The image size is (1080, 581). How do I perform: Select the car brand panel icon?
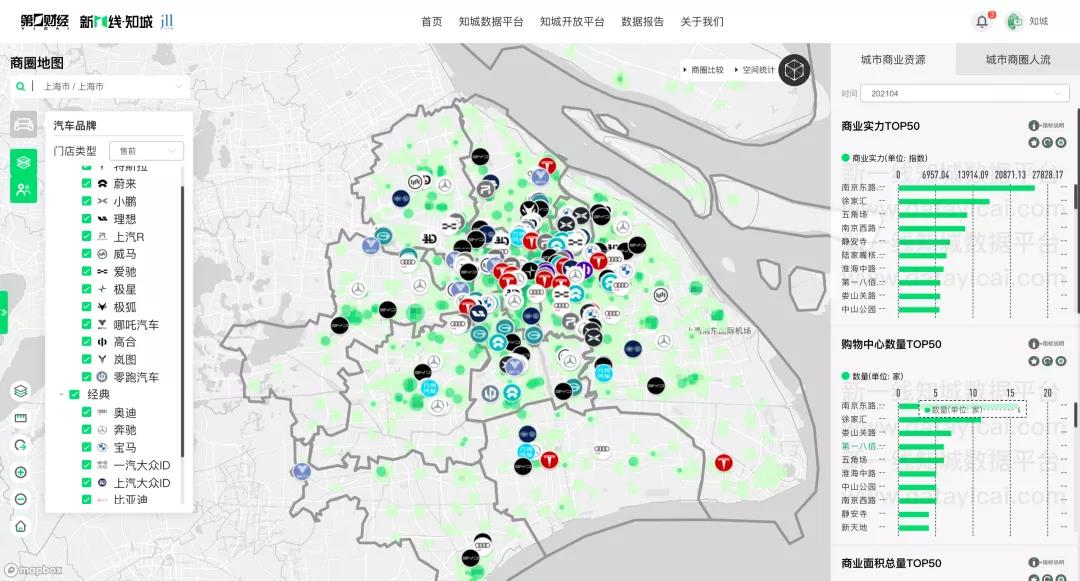tap(23, 126)
